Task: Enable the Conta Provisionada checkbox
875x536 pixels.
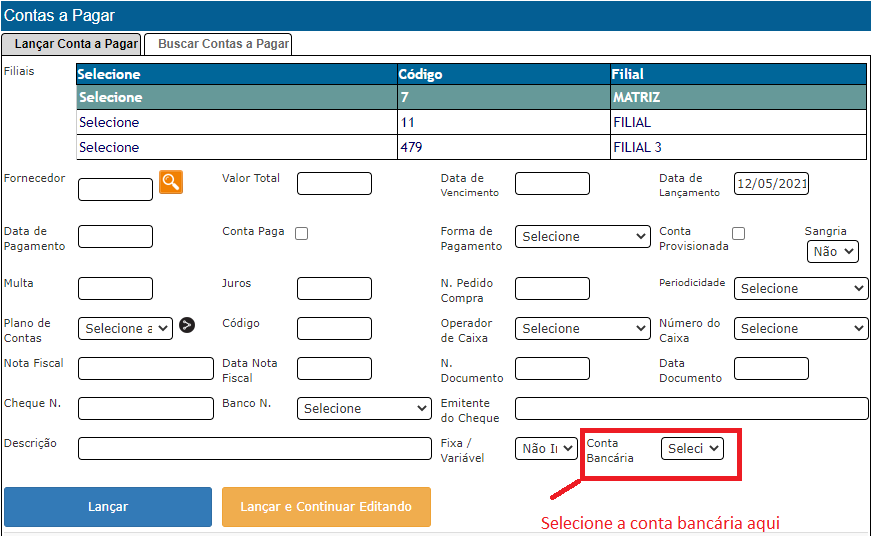Action: (x=738, y=233)
